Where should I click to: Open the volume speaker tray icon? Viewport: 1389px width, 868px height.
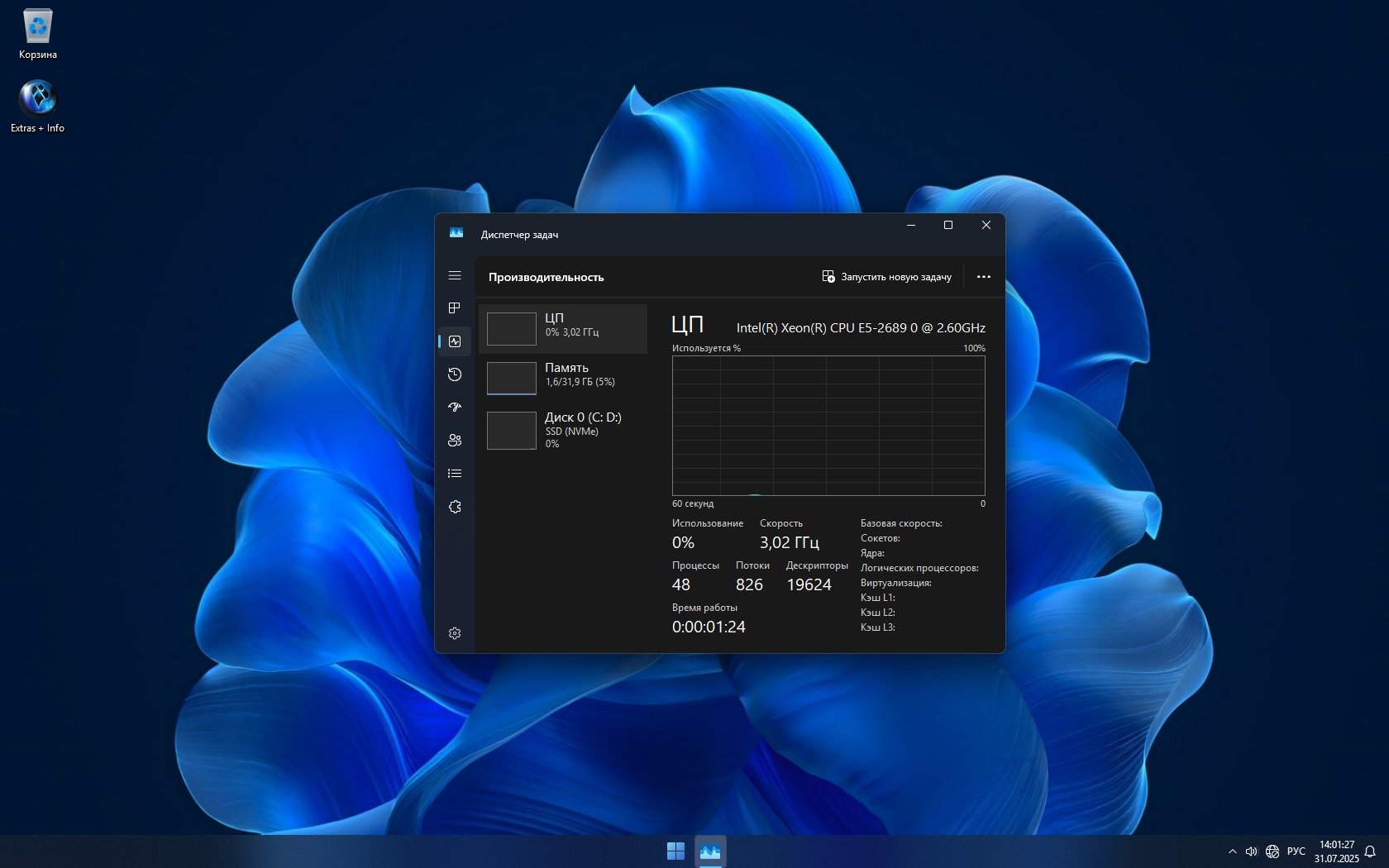[x=1251, y=851]
